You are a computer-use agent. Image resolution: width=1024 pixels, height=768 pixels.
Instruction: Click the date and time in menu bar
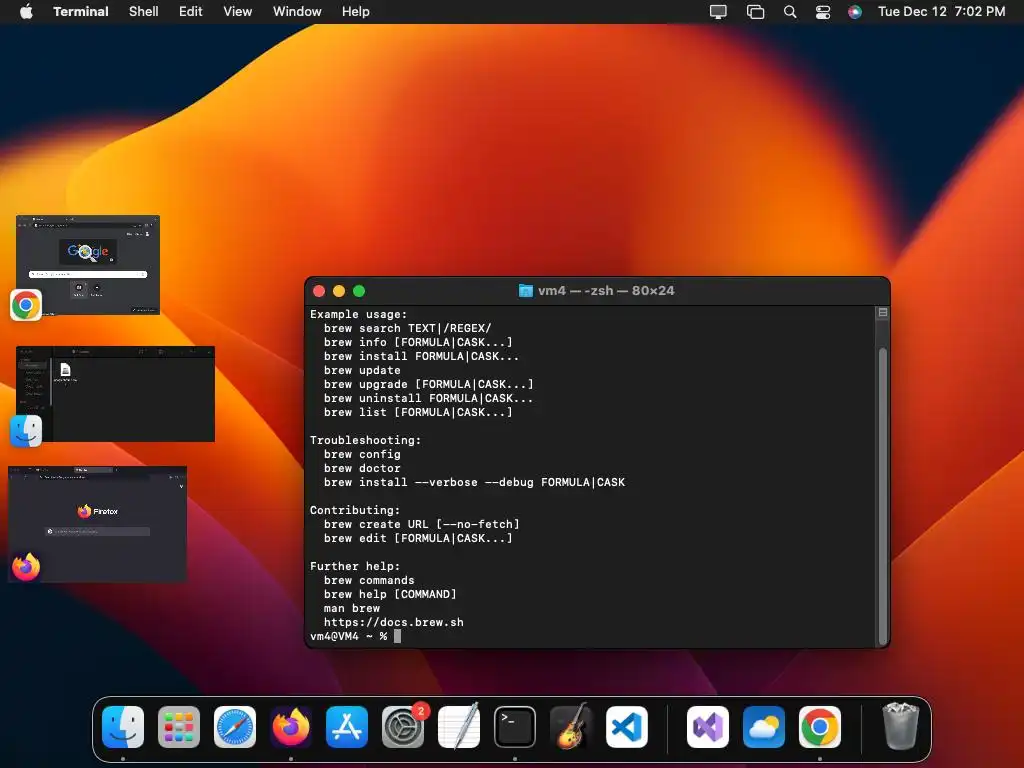(941, 11)
